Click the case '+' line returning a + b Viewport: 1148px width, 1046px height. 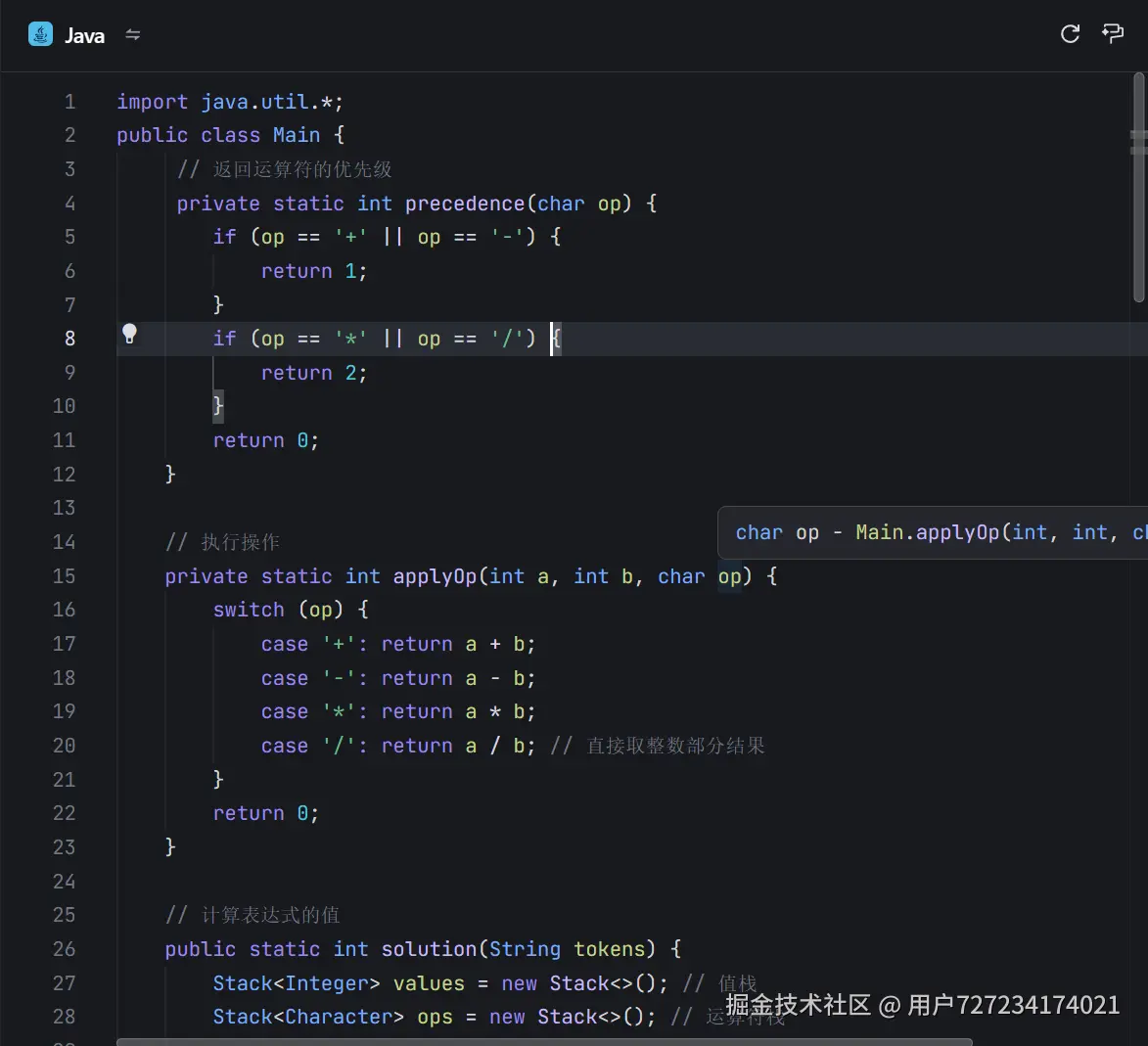[398, 644]
